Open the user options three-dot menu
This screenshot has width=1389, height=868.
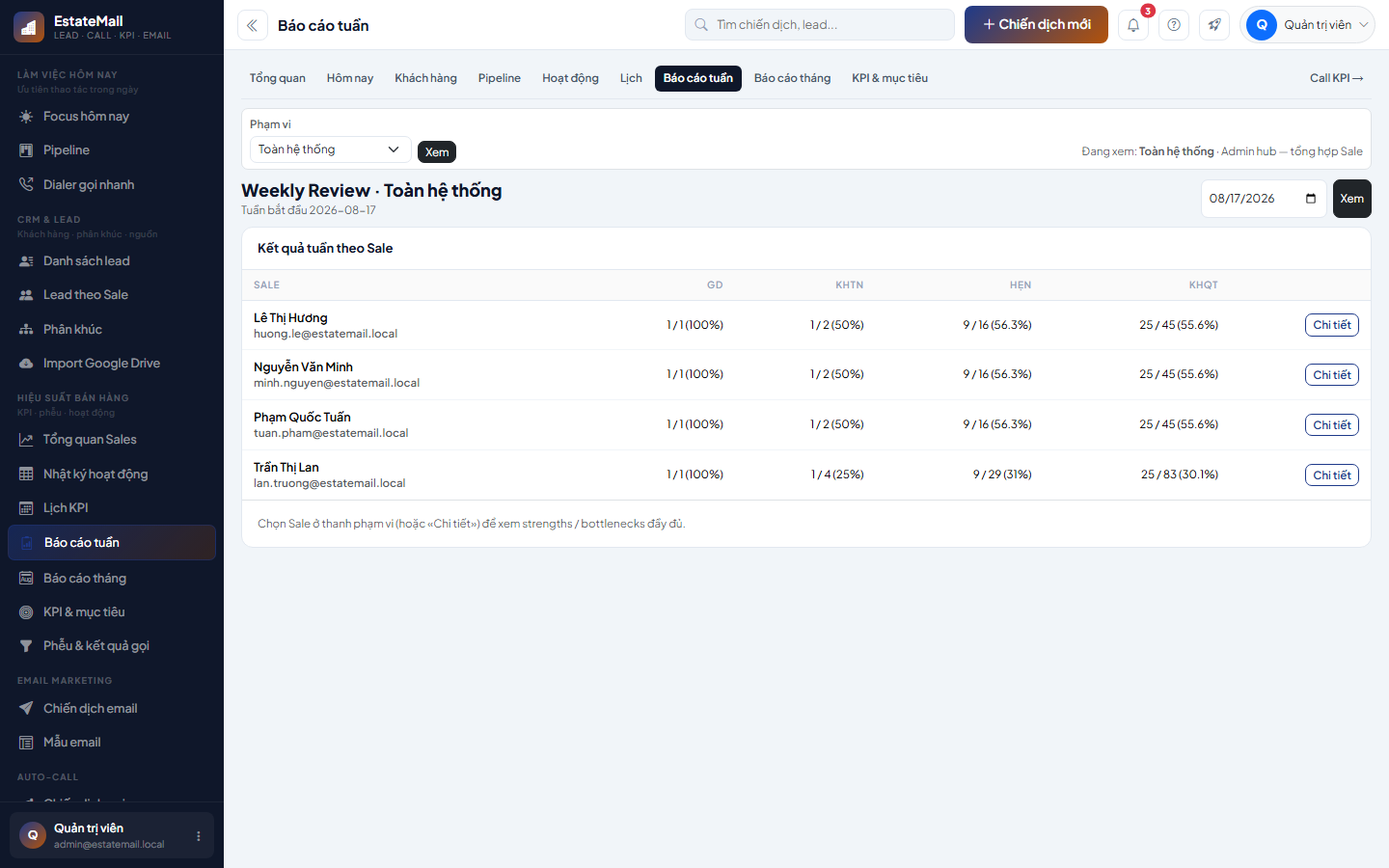point(199,836)
